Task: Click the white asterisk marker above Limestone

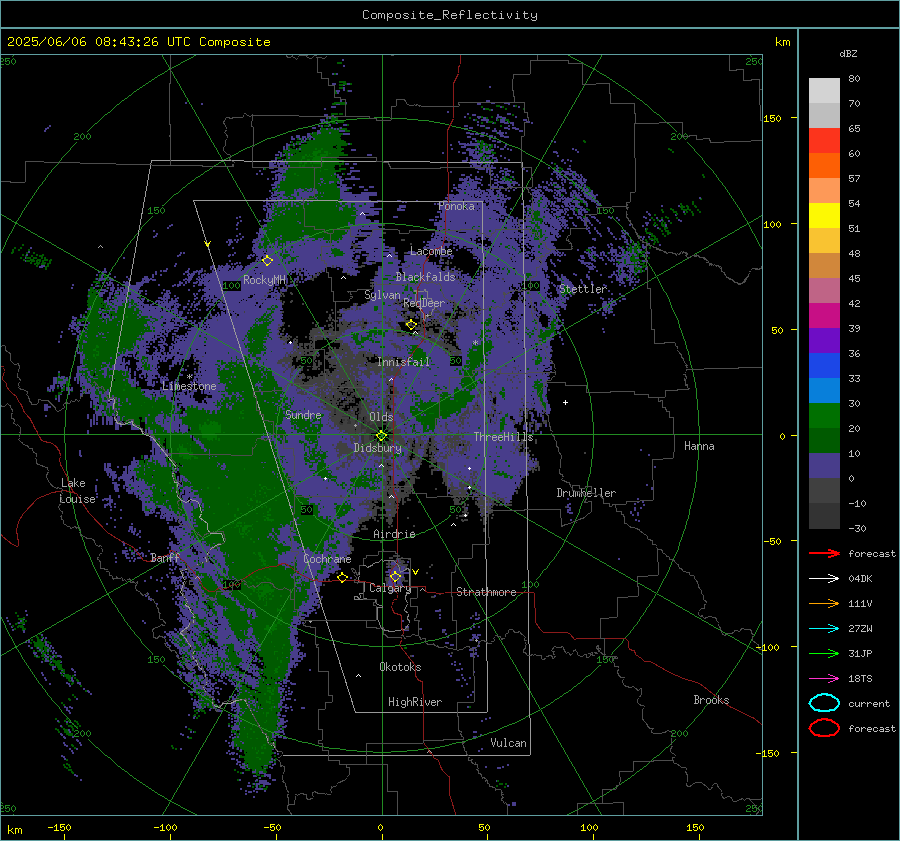Action: pos(189,377)
